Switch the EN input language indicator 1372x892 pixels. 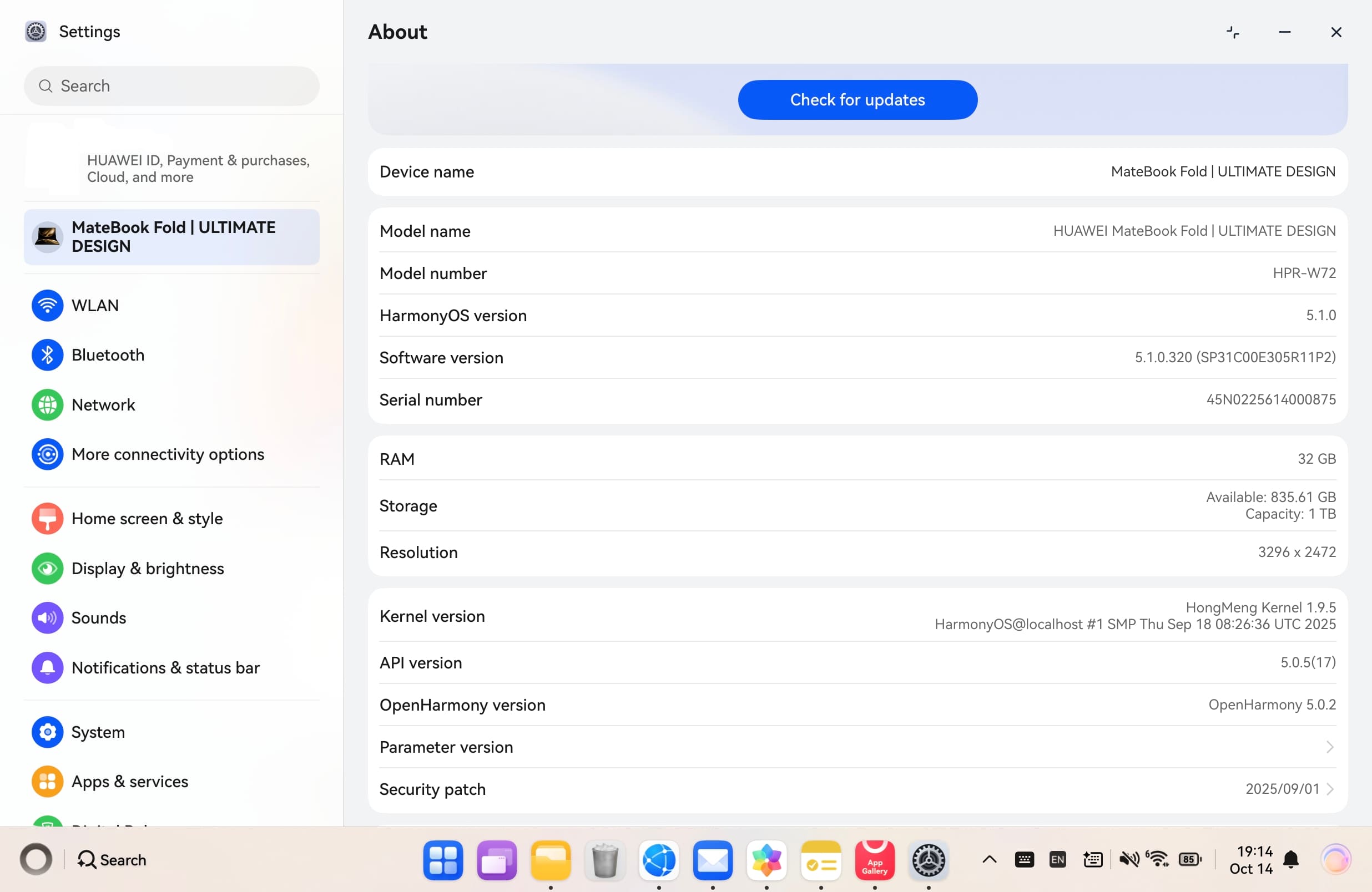(1057, 859)
